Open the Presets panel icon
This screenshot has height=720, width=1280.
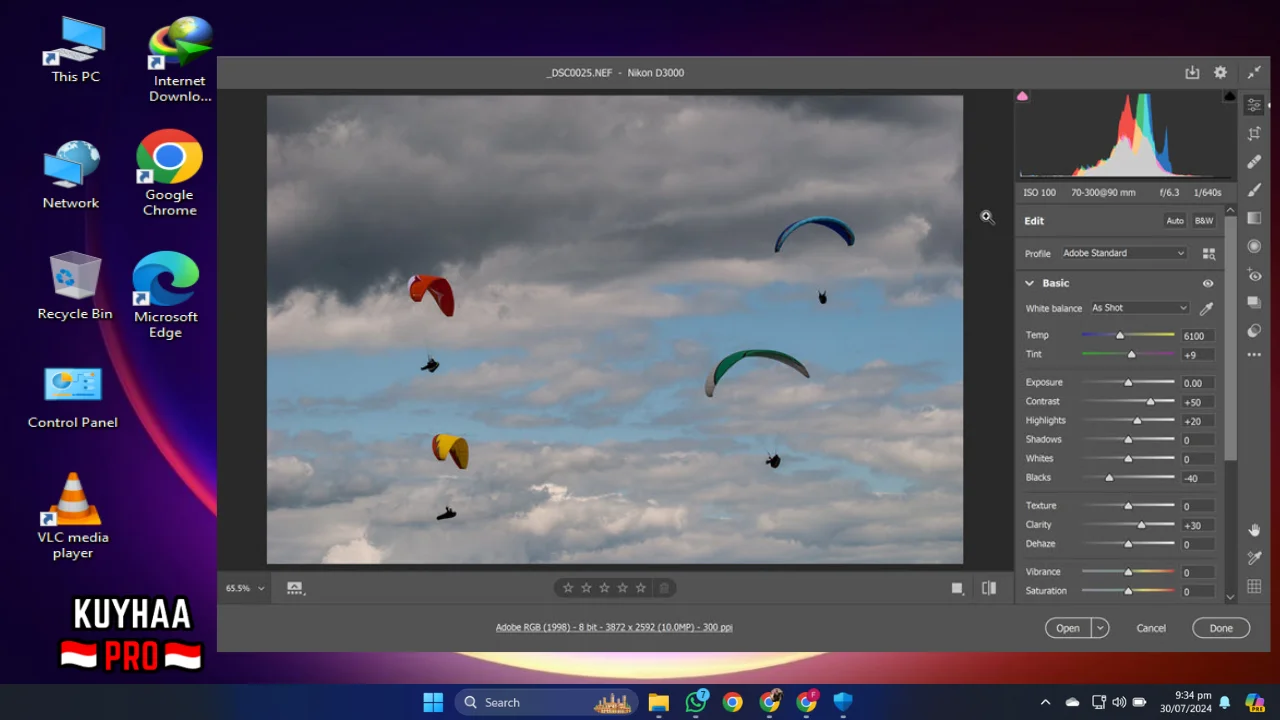click(x=1254, y=330)
